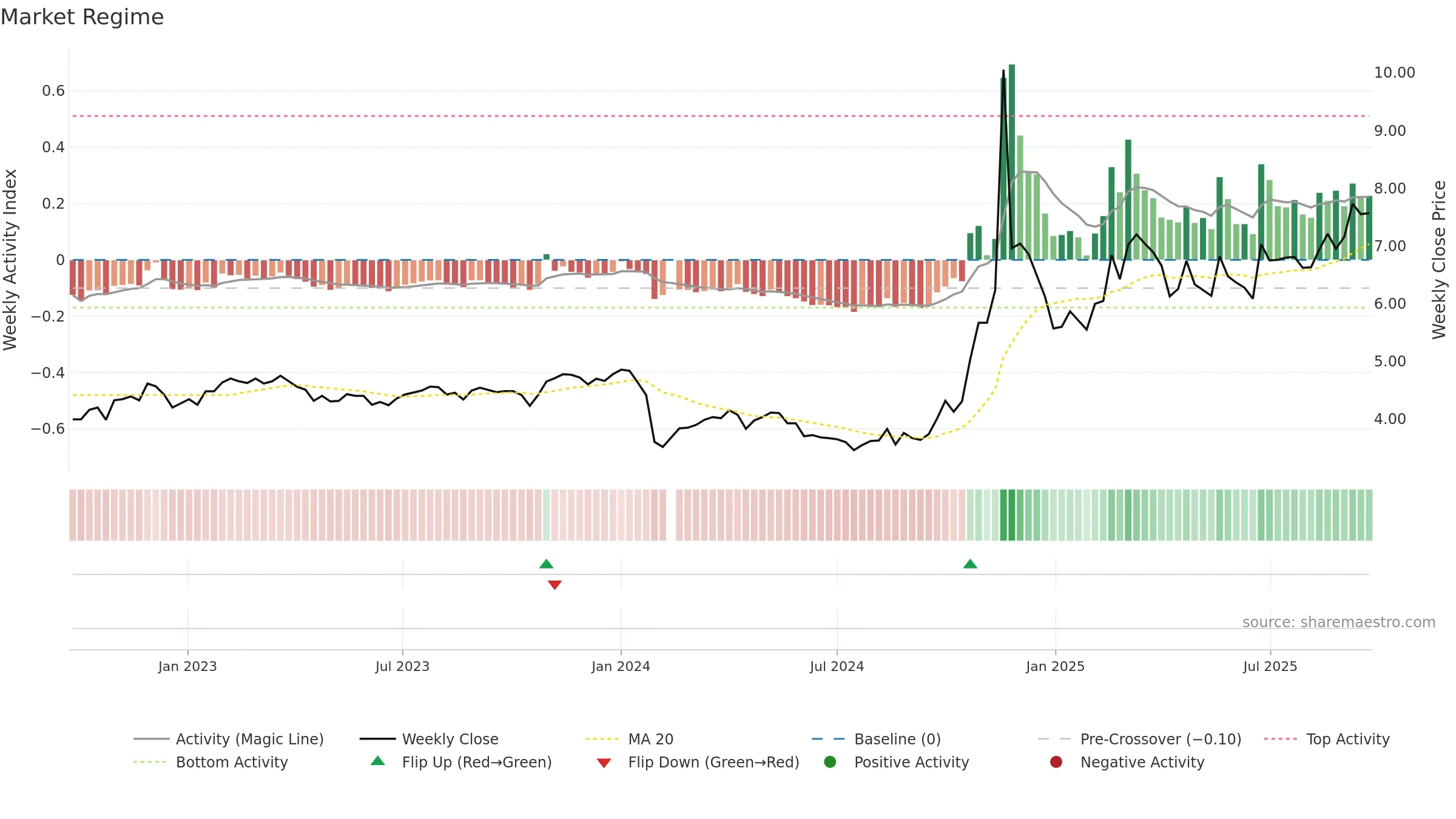Screen dimensions: 1456x819
Task: Click the red down-triangle icon in the legend
Action: pyautogui.click(x=604, y=763)
